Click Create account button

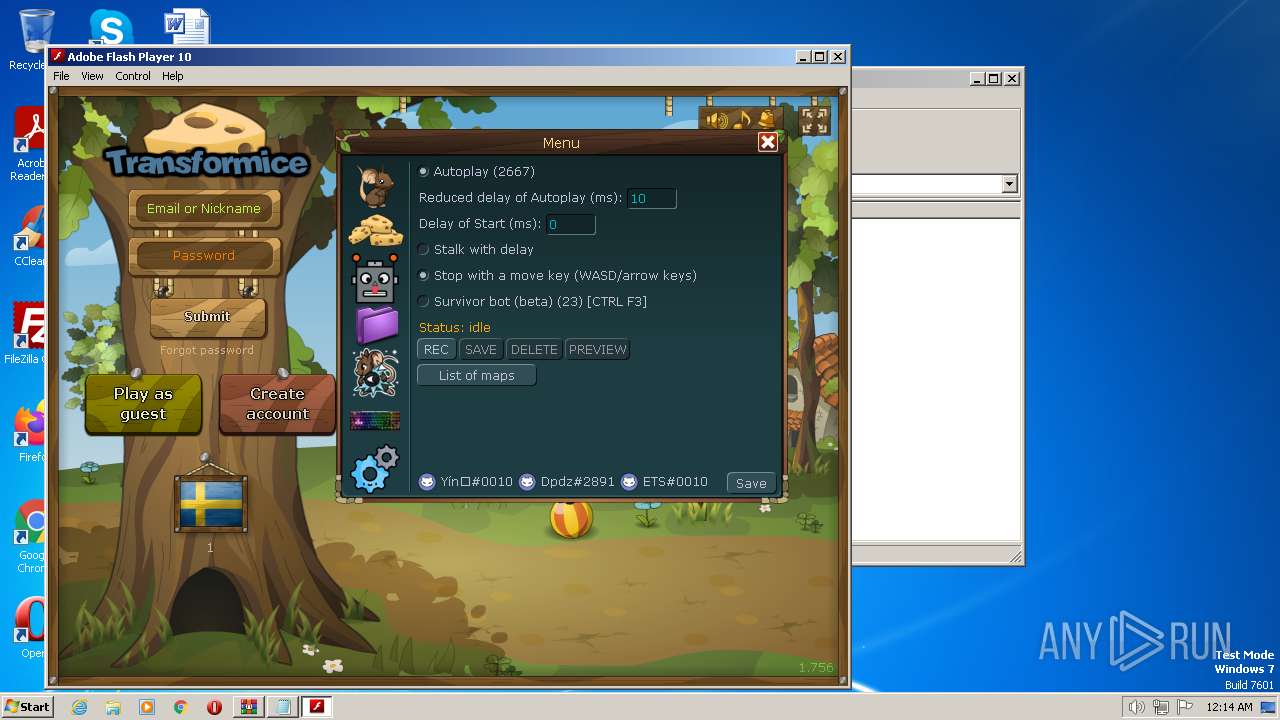(277, 404)
